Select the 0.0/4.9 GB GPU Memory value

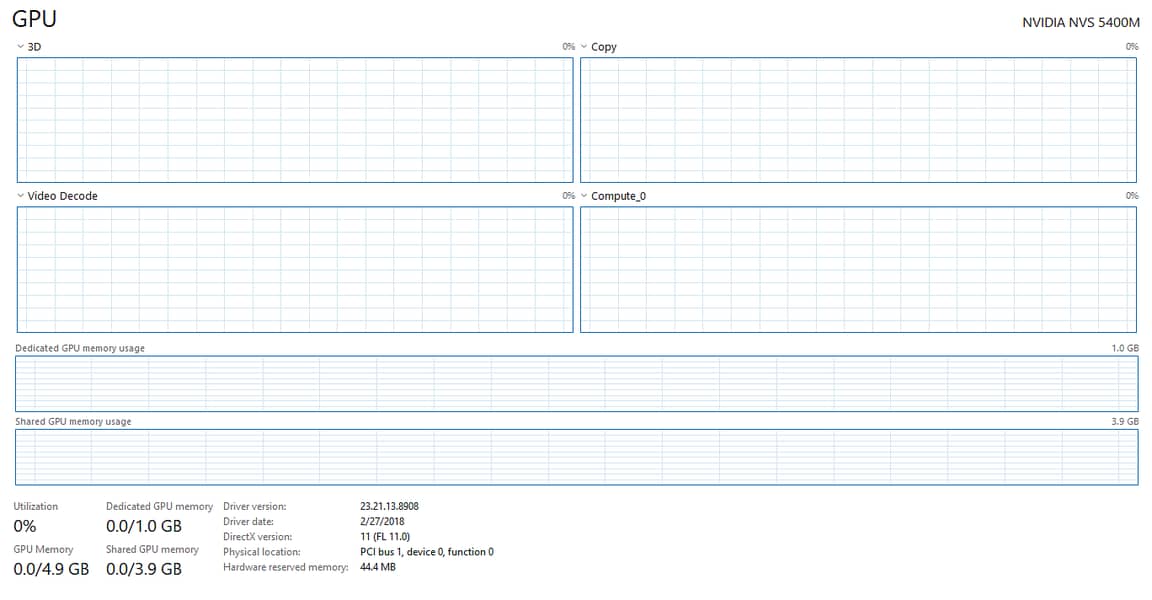(x=51, y=569)
